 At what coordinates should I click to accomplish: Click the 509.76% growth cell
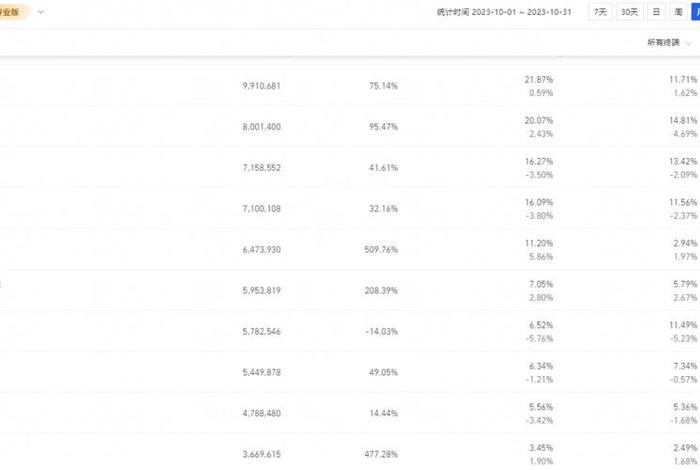coord(381,250)
